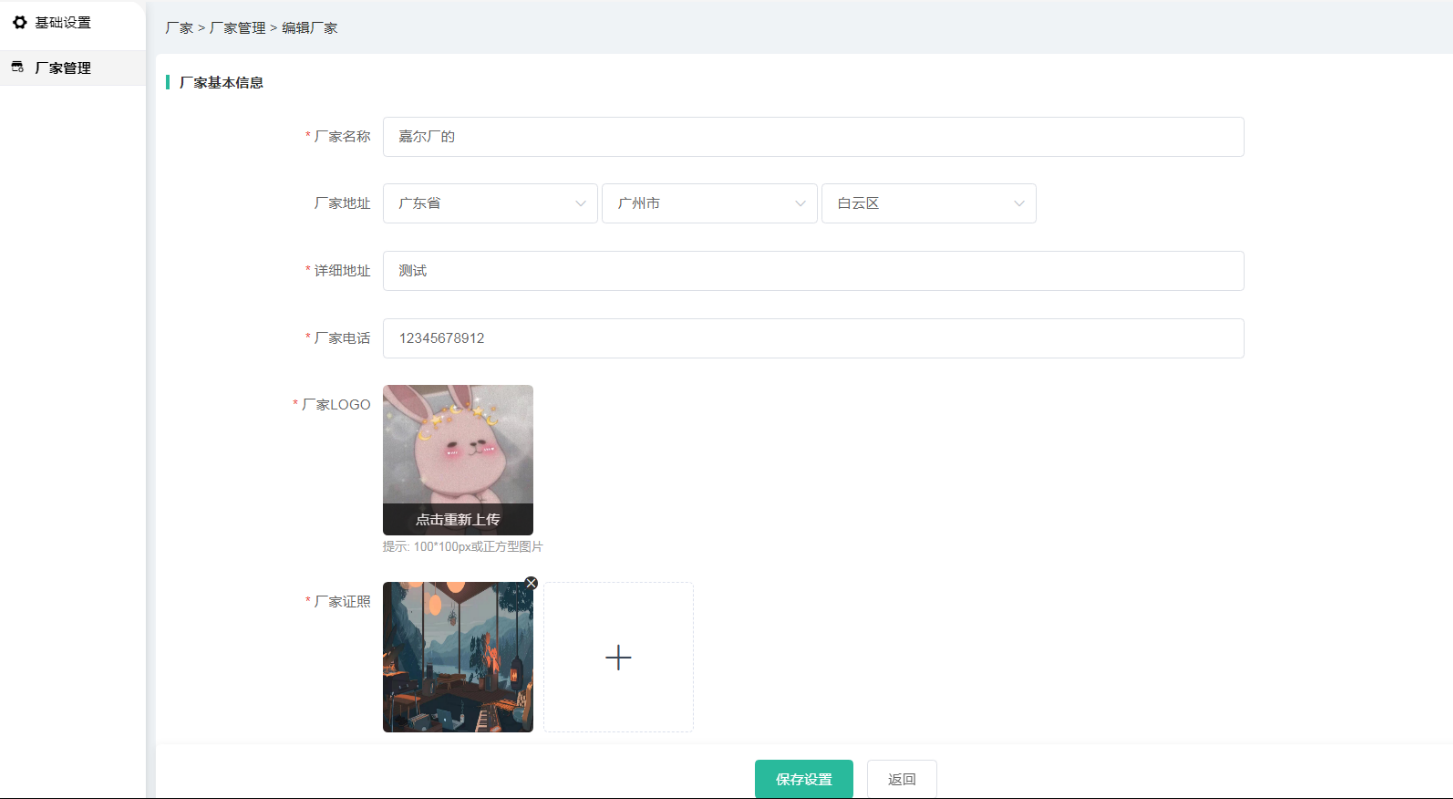This screenshot has height=799, width=1453.
Task: Click 编辑厂家 breadcrumb text
Action: tap(310, 28)
